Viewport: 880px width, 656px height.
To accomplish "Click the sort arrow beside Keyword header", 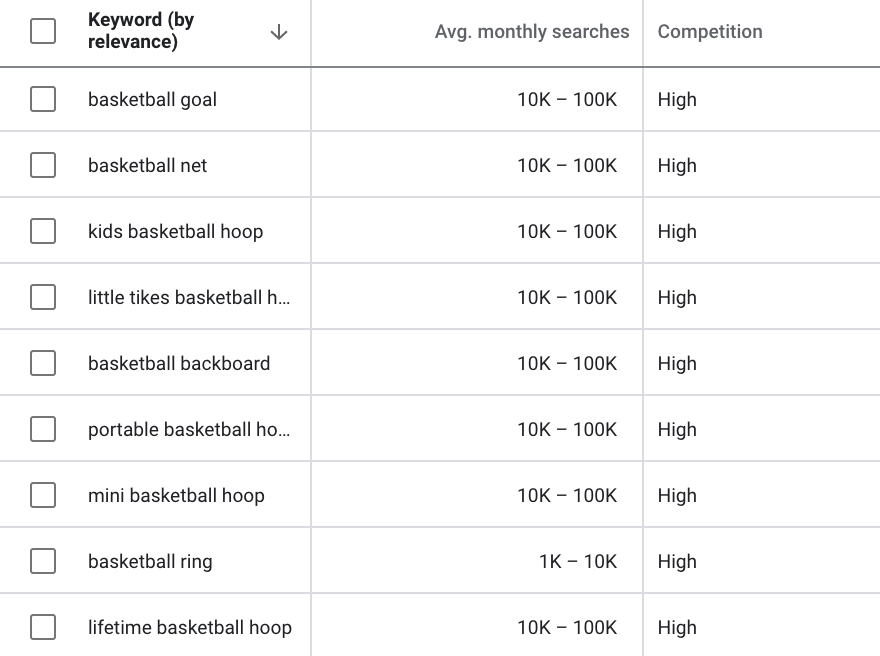I will [x=279, y=32].
